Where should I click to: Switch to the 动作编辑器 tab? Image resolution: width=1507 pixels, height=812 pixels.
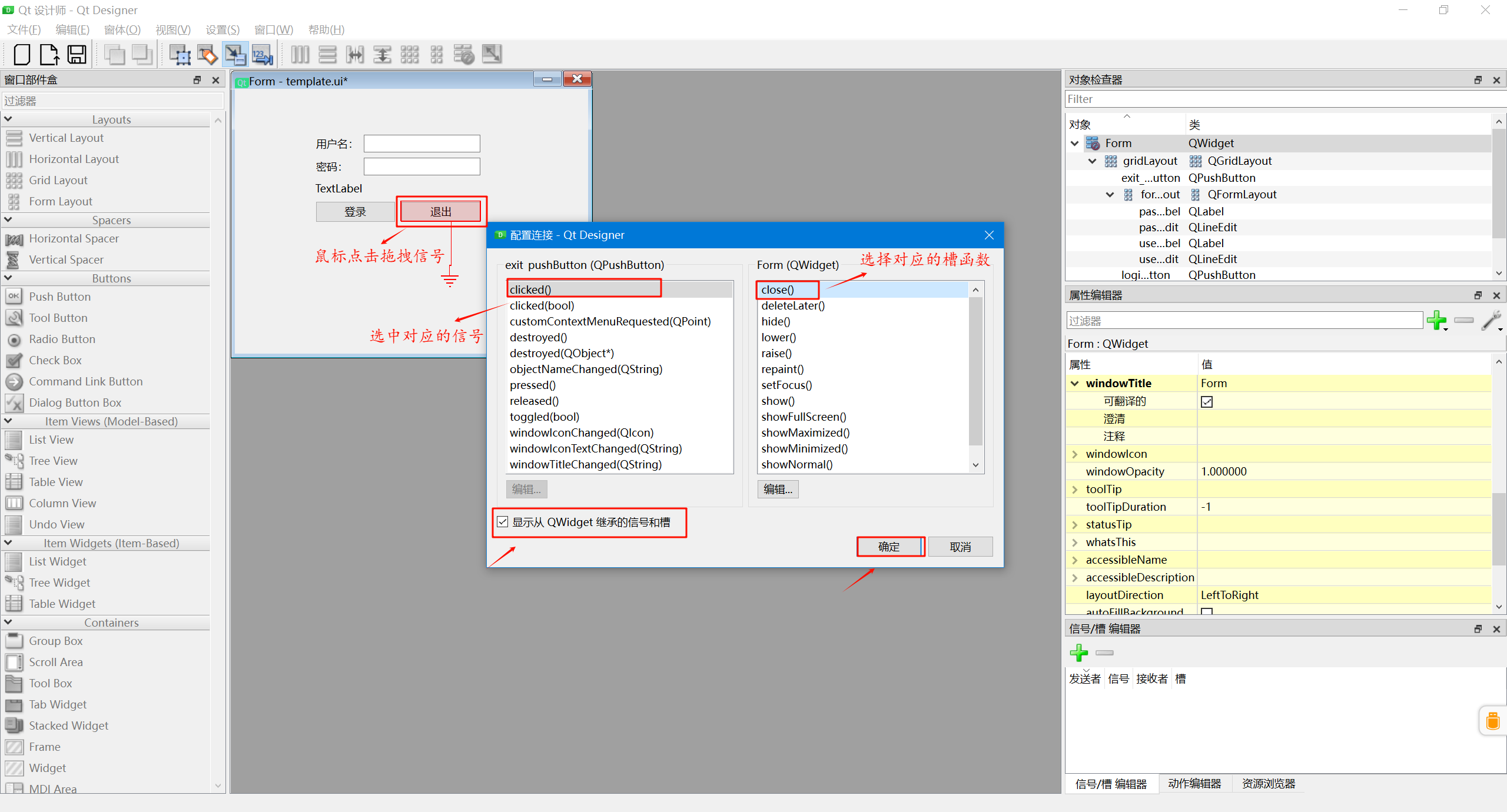[x=1194, y=784]
